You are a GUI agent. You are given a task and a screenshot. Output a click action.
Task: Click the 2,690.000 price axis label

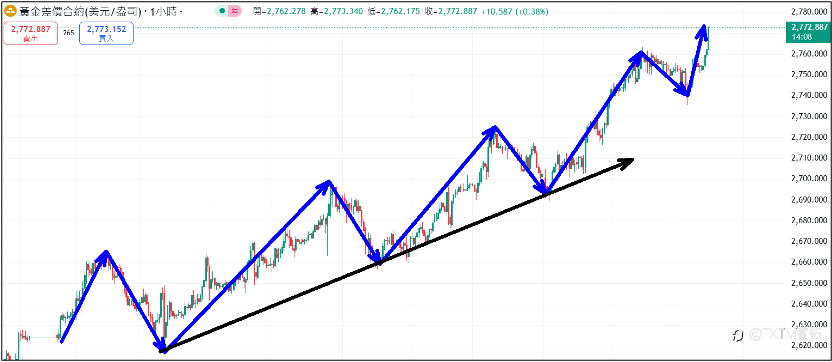pyautogui.click(x=808, y=200)
